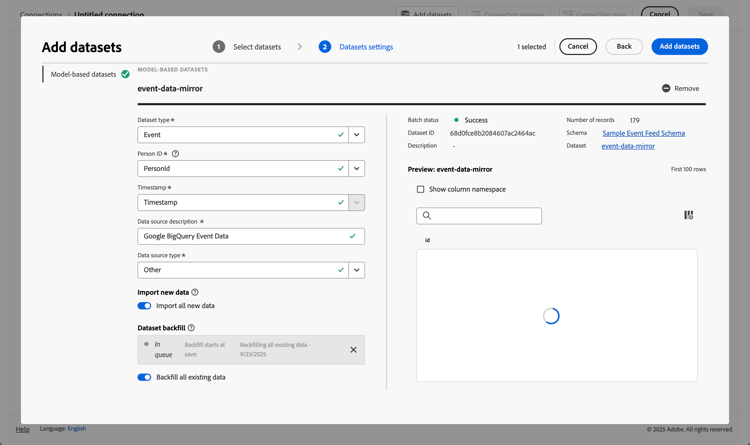Toggle Backfill all existing data switch
750x445 pixels.
pyautogui.click(x=144, y=378)
